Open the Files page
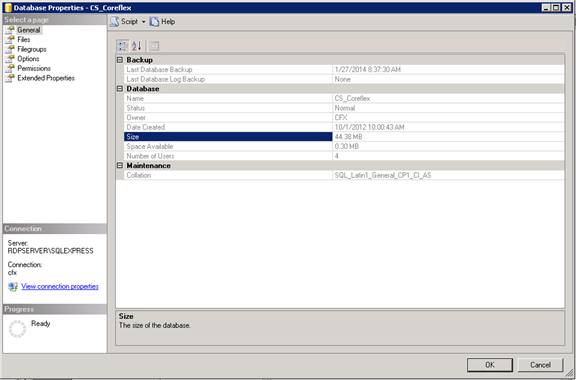The image size is (576, 380). tap(24, 39)
